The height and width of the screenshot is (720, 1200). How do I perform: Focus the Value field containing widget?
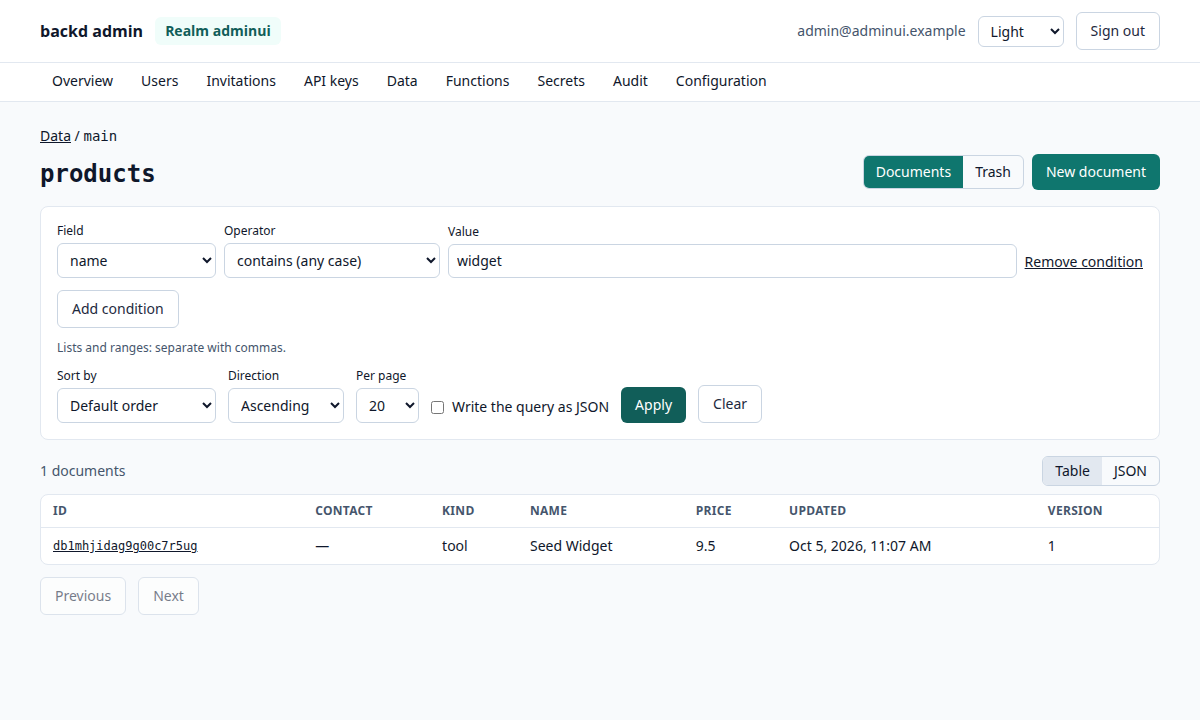coord(732,261)
